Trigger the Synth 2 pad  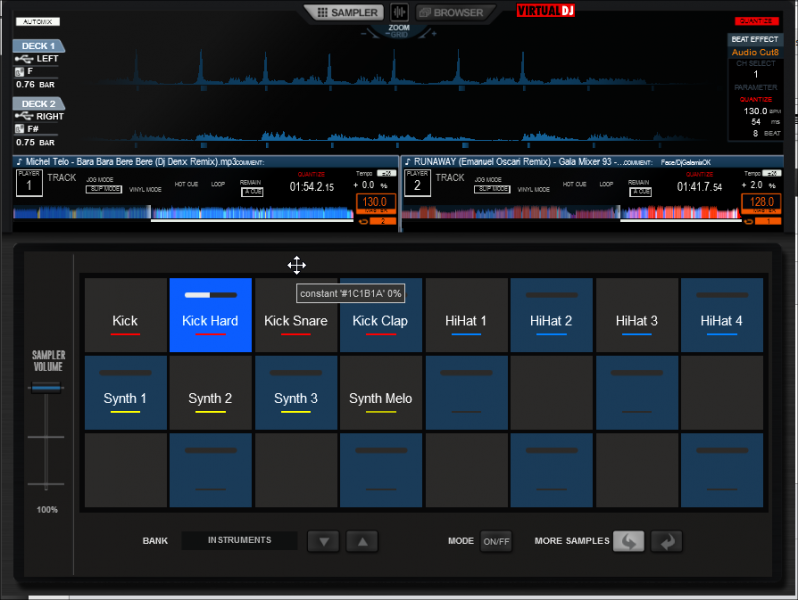pos(211,393)
